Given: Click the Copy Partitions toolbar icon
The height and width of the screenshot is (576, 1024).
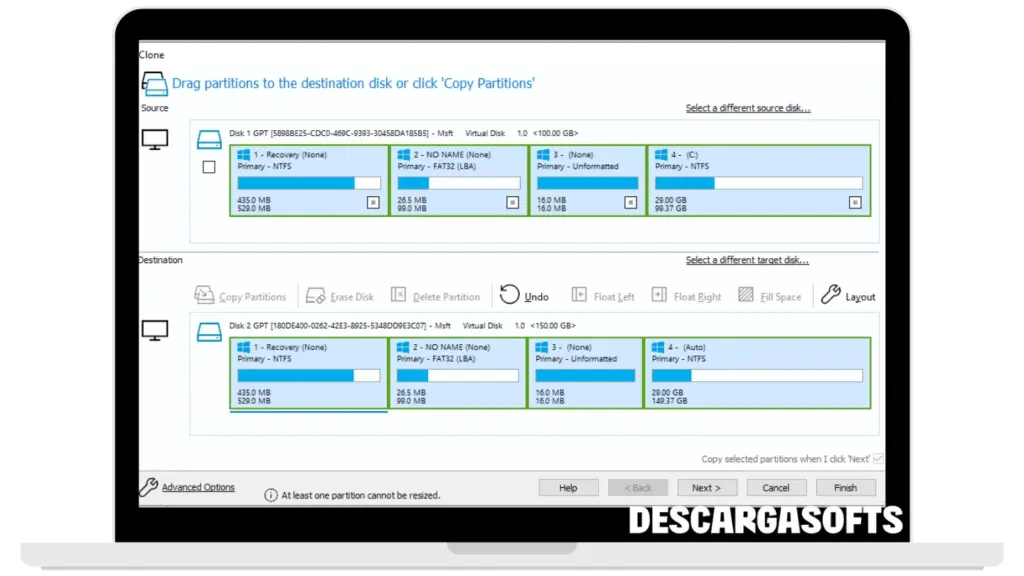Looking at the screenshot, I should click(x=204, y=295).
